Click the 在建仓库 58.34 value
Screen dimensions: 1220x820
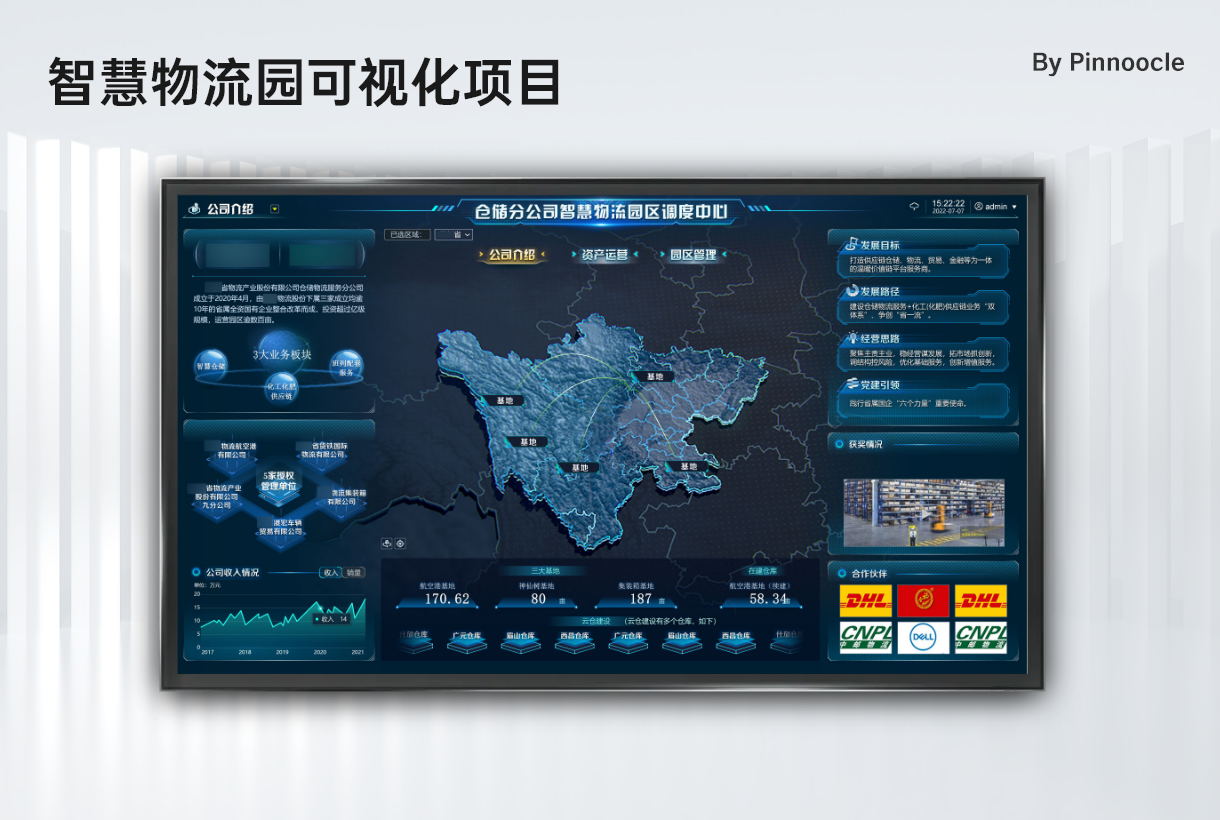tap(769, 599)
